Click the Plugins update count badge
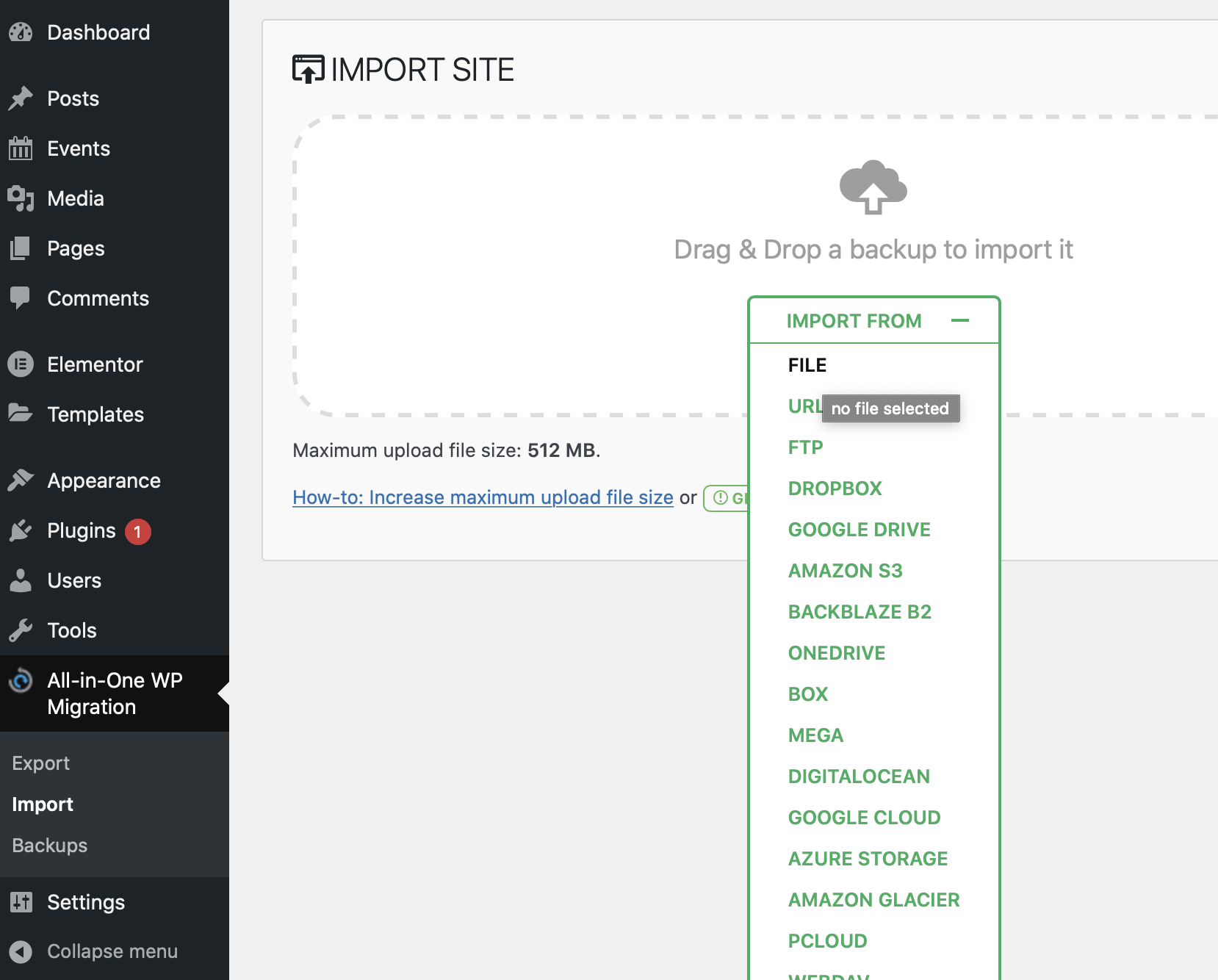The image size is (1218, 980). [x=137, y=531]
